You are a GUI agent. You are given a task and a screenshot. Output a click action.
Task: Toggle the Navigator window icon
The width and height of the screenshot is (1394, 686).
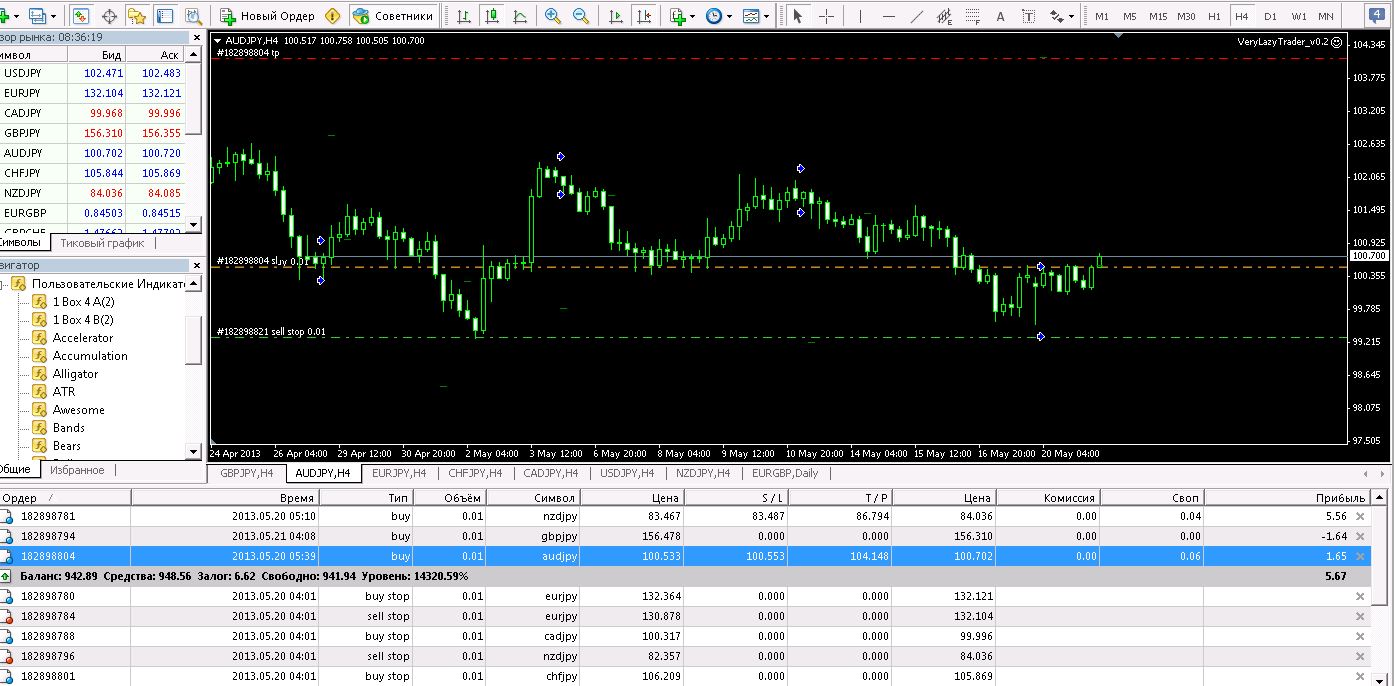point(137,16)
